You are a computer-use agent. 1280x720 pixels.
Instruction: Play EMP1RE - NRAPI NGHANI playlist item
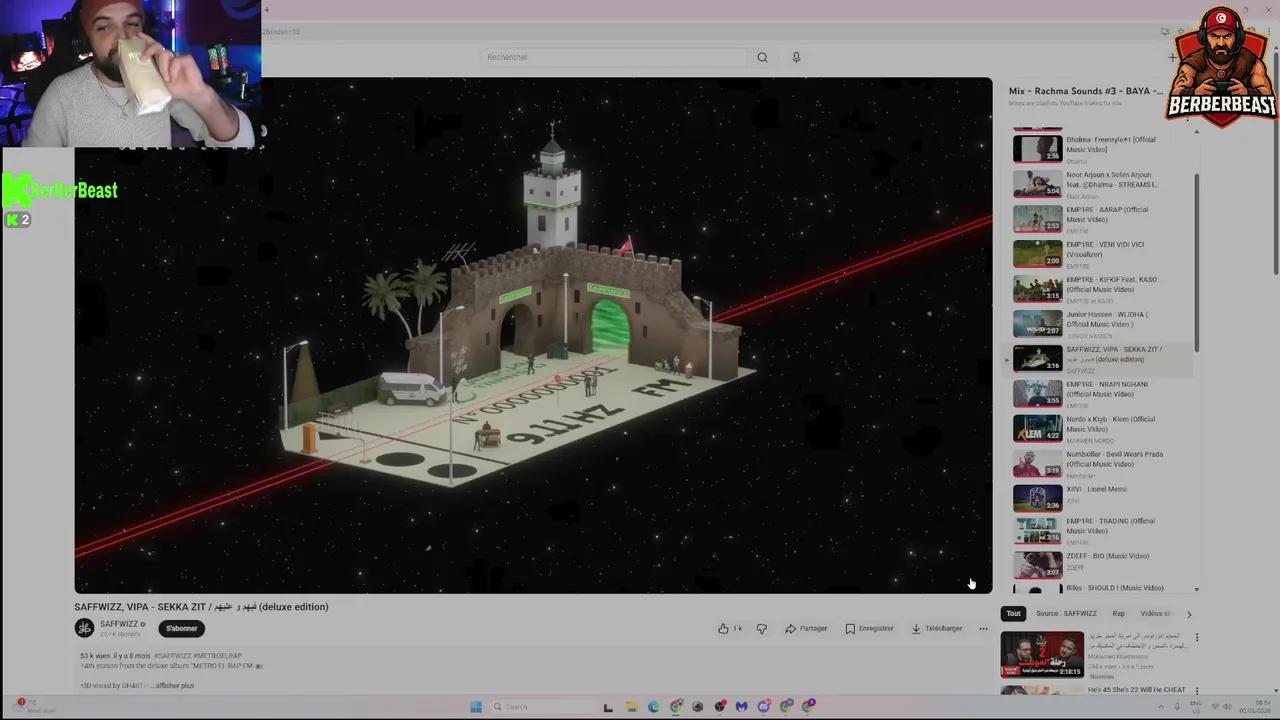(1100, 394)
